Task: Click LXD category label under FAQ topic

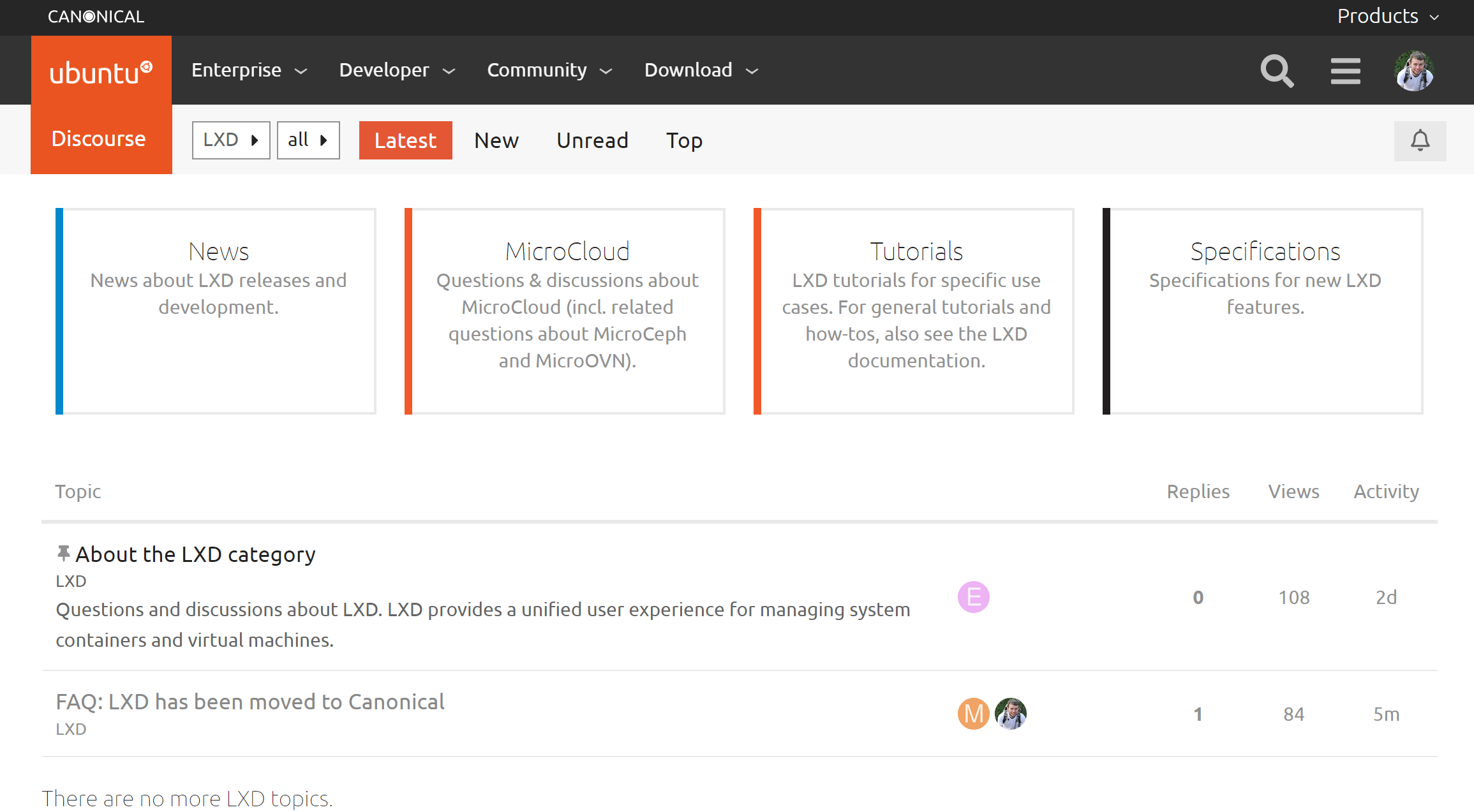Action: point(71,729)
